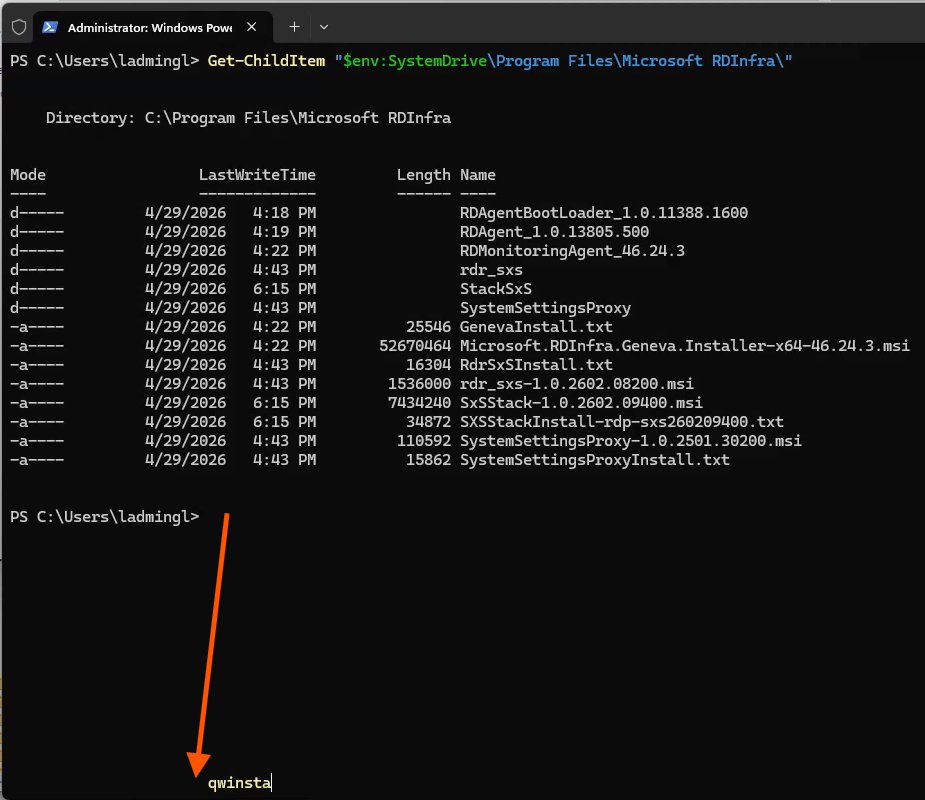Click RDMonitoringAgent_46.24.3 folder name
The height and width of the screenshot is (800, 925).
572,251
